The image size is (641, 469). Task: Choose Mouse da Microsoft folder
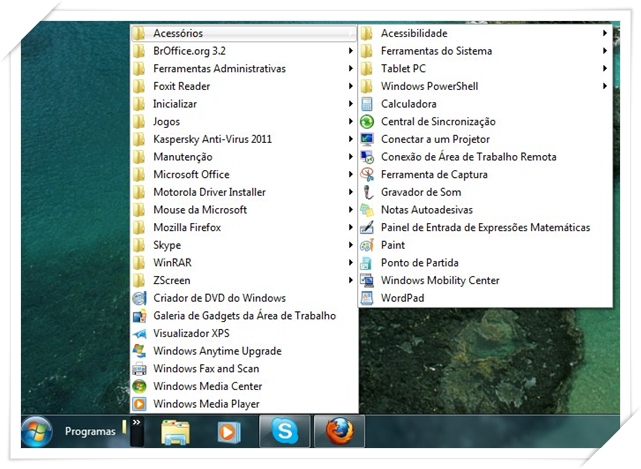click(244, 210)
